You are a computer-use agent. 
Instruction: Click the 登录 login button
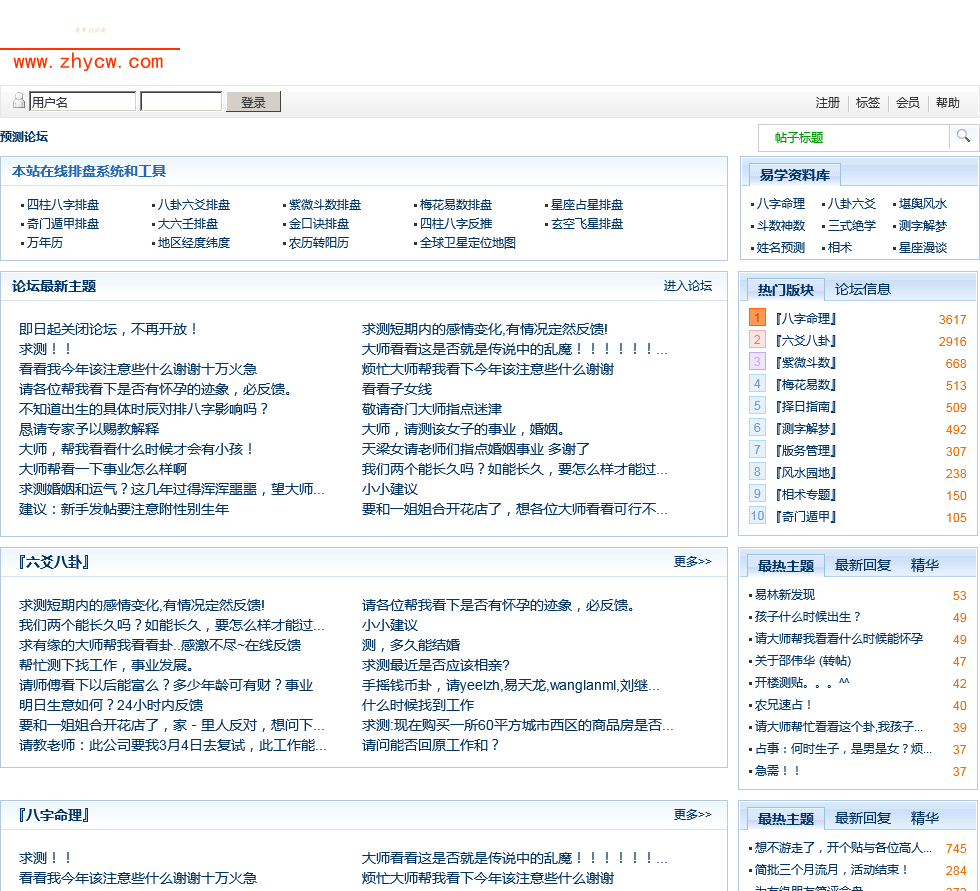point(253,102)
